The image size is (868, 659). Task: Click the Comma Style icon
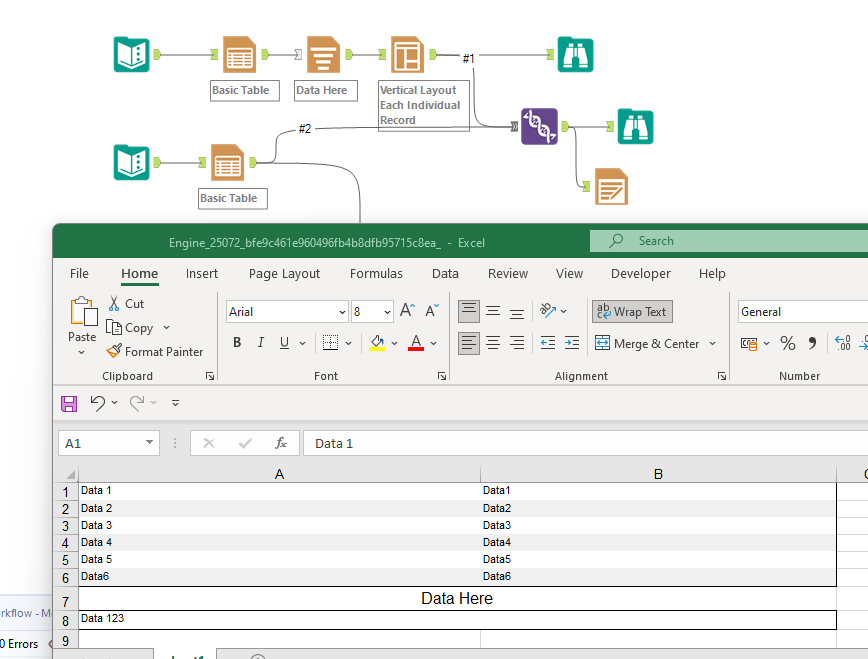pos(812,342)
